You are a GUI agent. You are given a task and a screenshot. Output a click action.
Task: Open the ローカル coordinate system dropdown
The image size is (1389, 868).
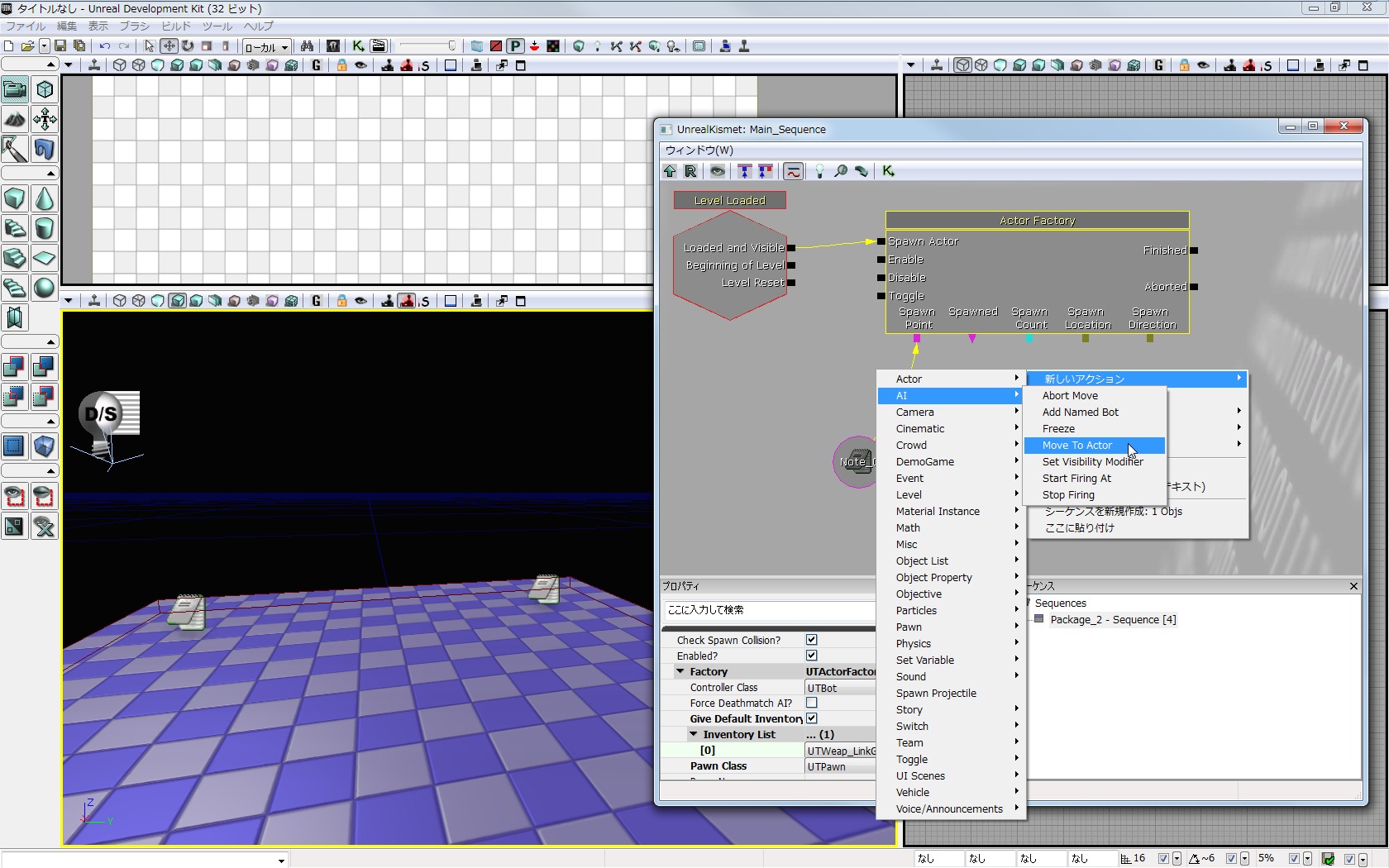266,47
